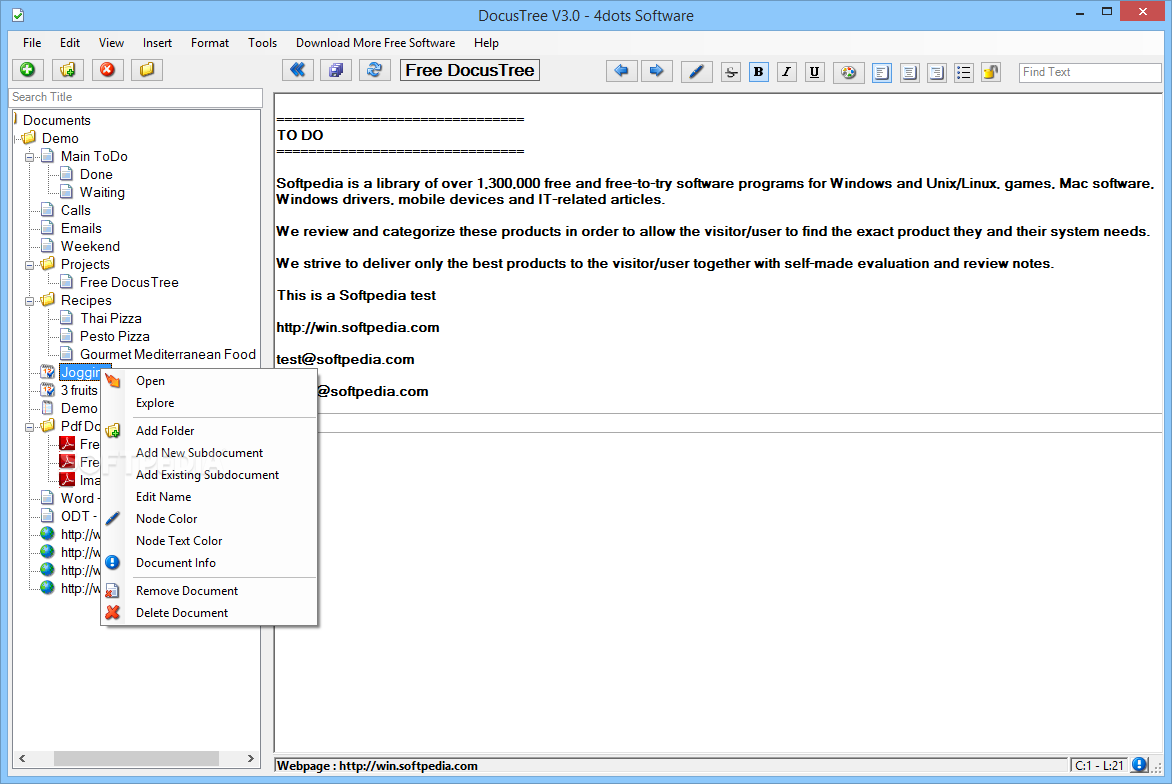The width and height of the screenshot is (1172, 784).
Task: Toggle bullet list formatting
Action: click(964, 72)
